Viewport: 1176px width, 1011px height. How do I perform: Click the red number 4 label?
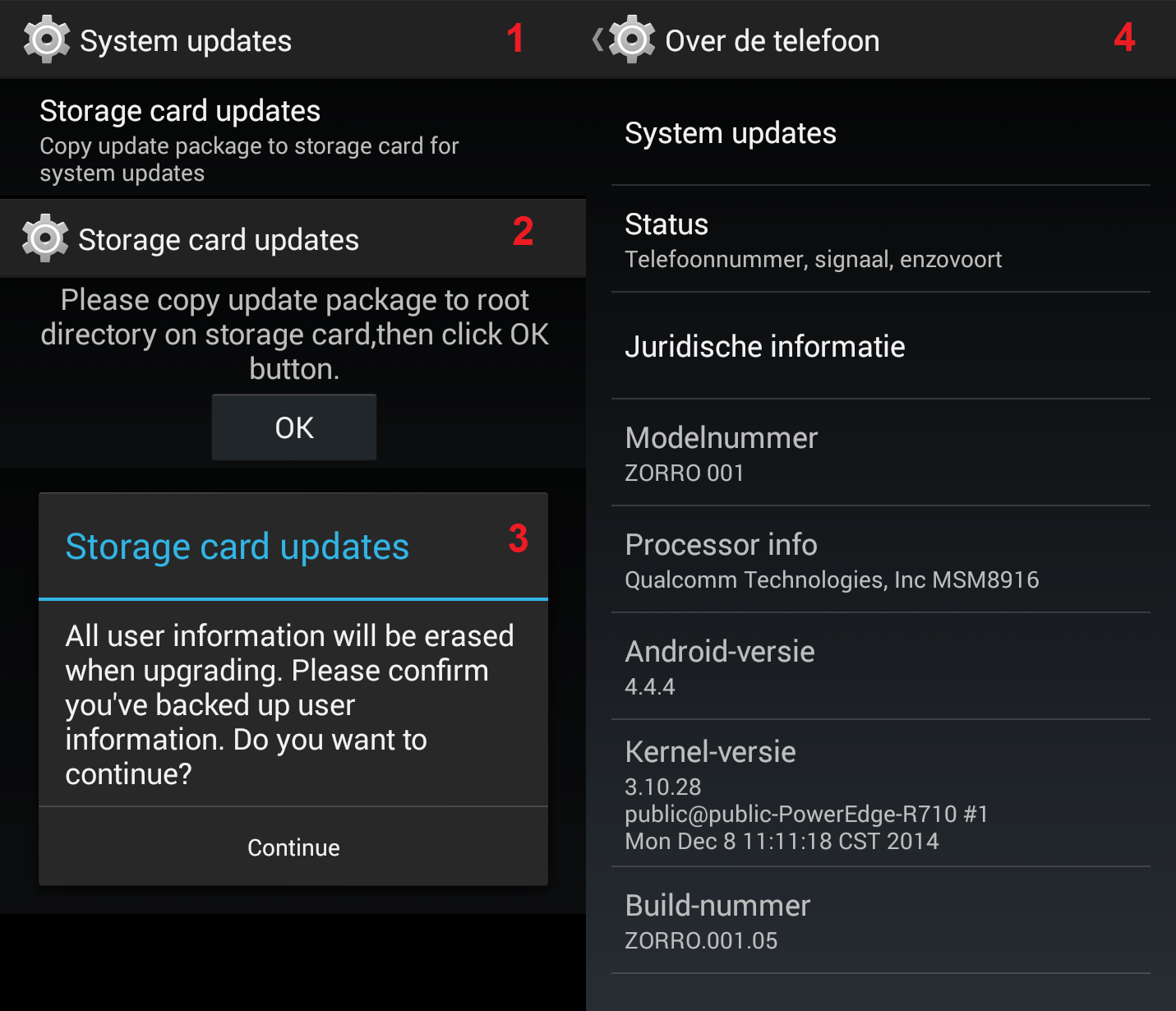tap(1124, 38)
